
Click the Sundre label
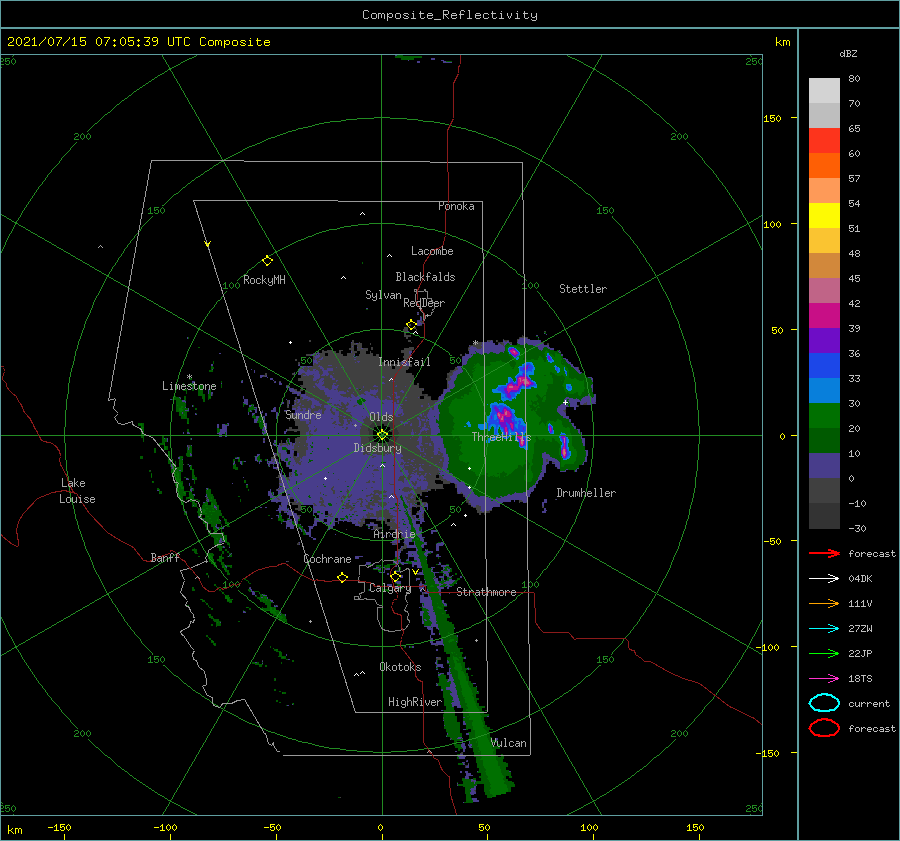coord(303,414)
